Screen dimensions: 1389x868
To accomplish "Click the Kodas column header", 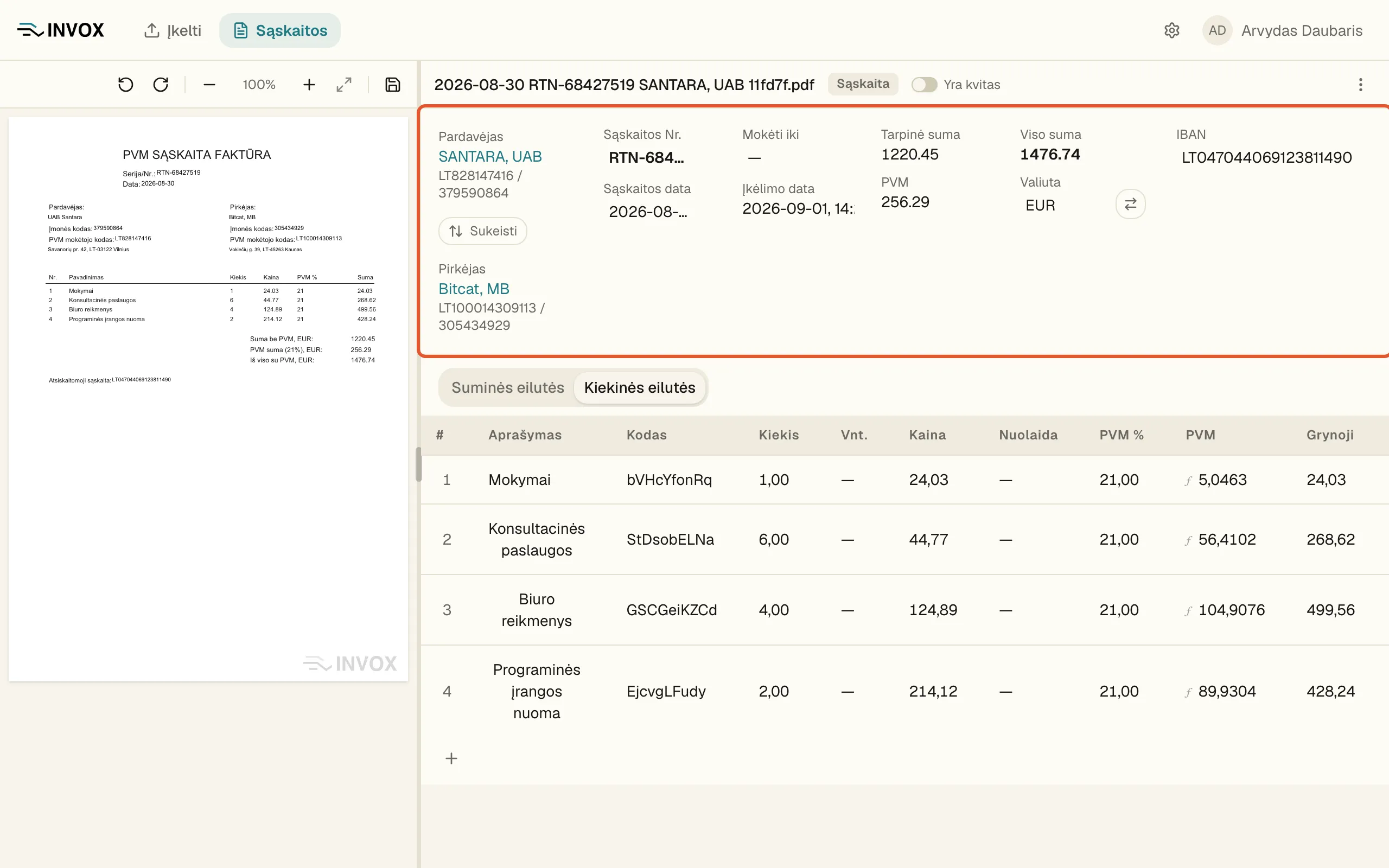I will point(646,435).
